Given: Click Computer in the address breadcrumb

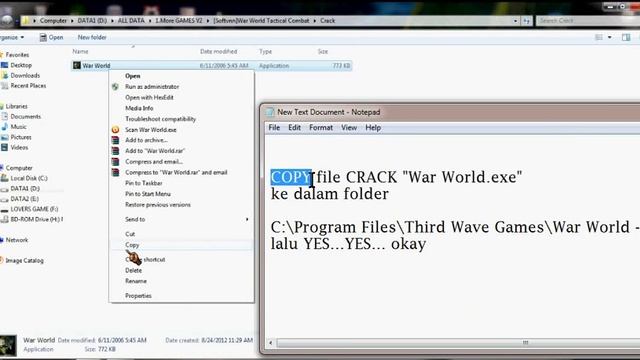Looking at the screenshot, I should [x=53, y=20].
